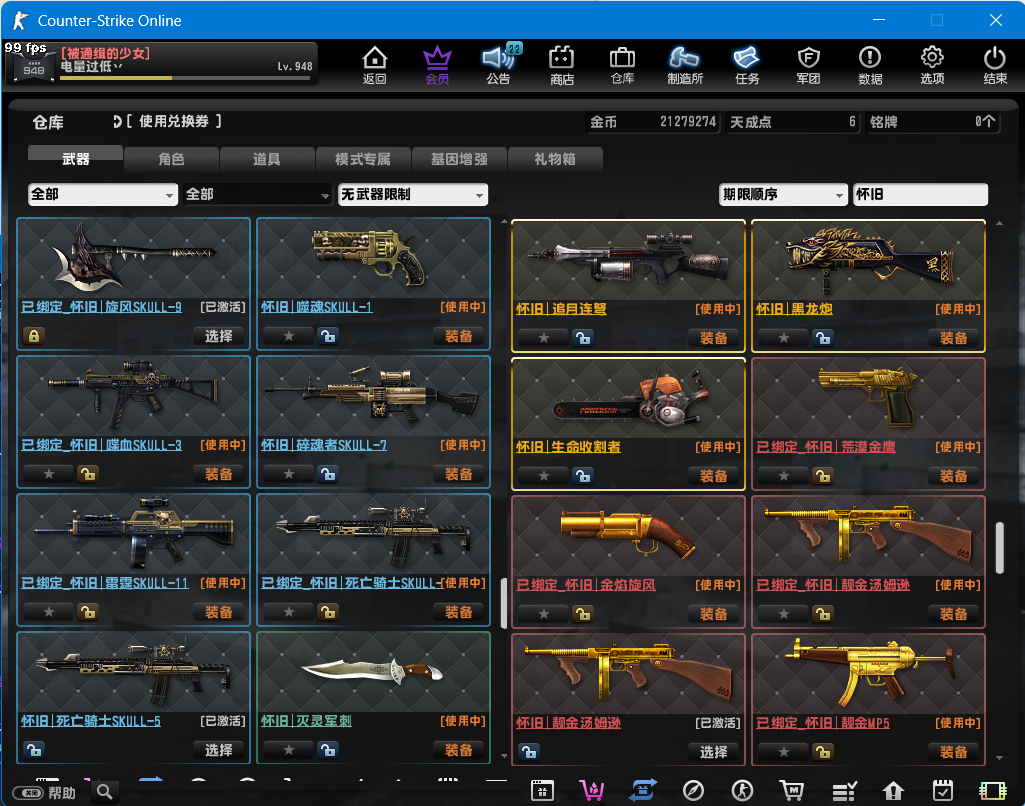Switch to the 基因增强 tab
Image resolution: width=1025 pixels, height=806 pixels.
click(459, 159)
